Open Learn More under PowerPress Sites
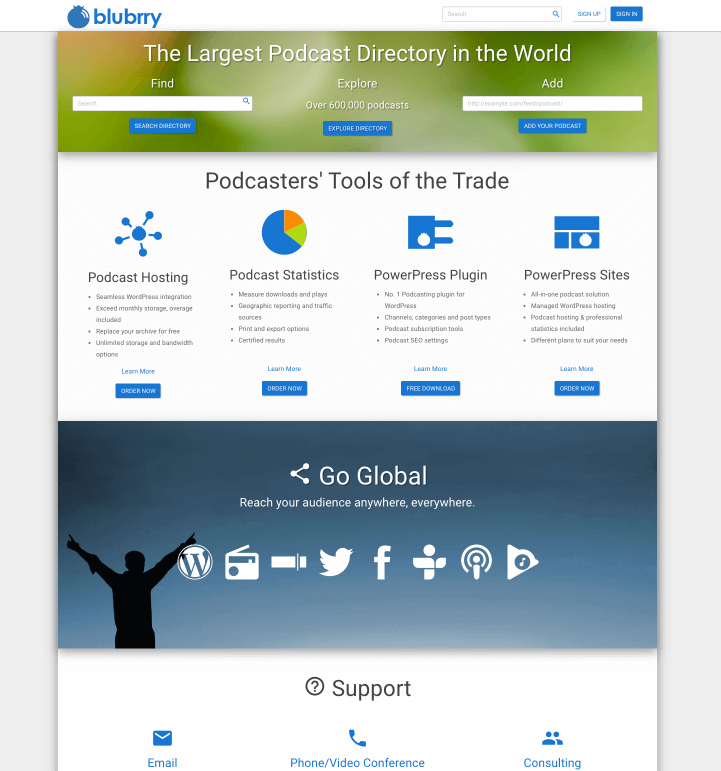The width and height of the screenshot is (721, 771). (576, 369)
